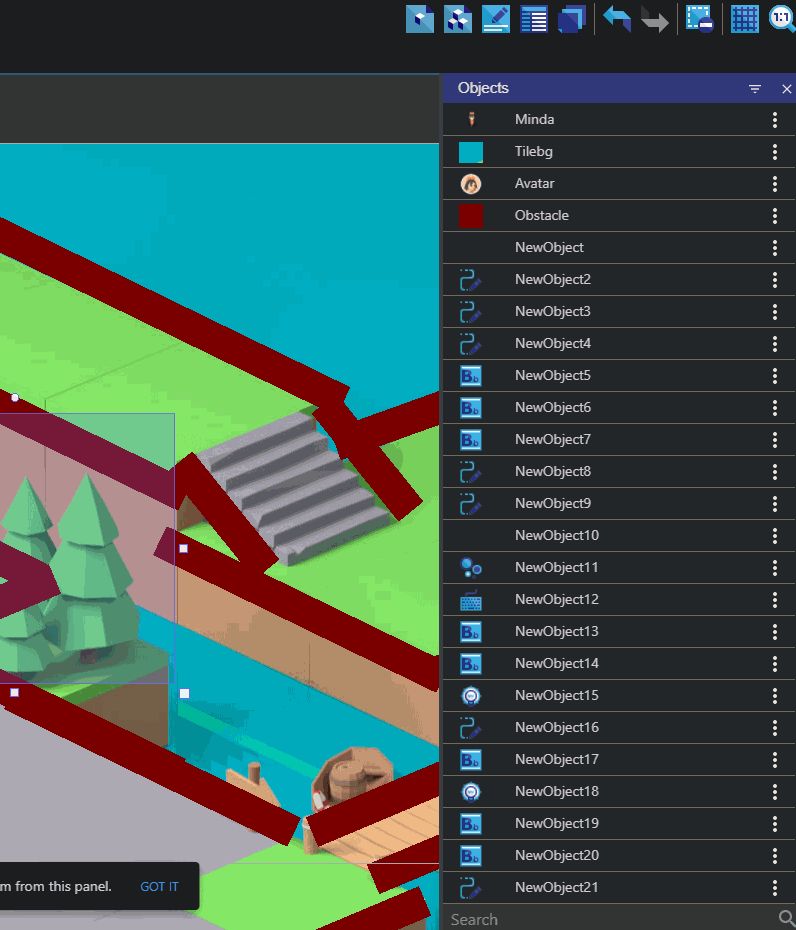Viewport: 796px width, 930px height.
Task: Select NewObject in the list
Action: click(619, 247)
